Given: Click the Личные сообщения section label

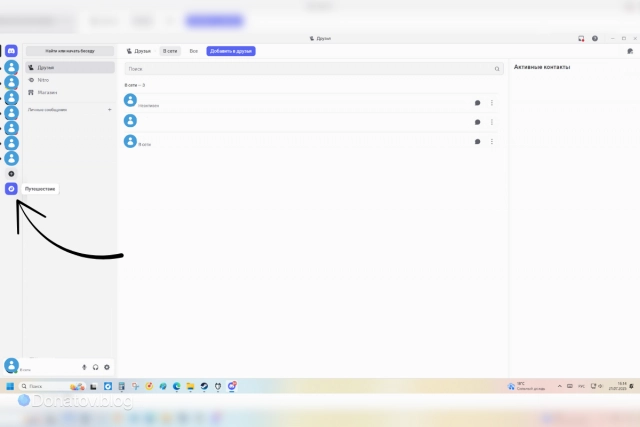Looking at the screenshot, I should pos(47,110).
